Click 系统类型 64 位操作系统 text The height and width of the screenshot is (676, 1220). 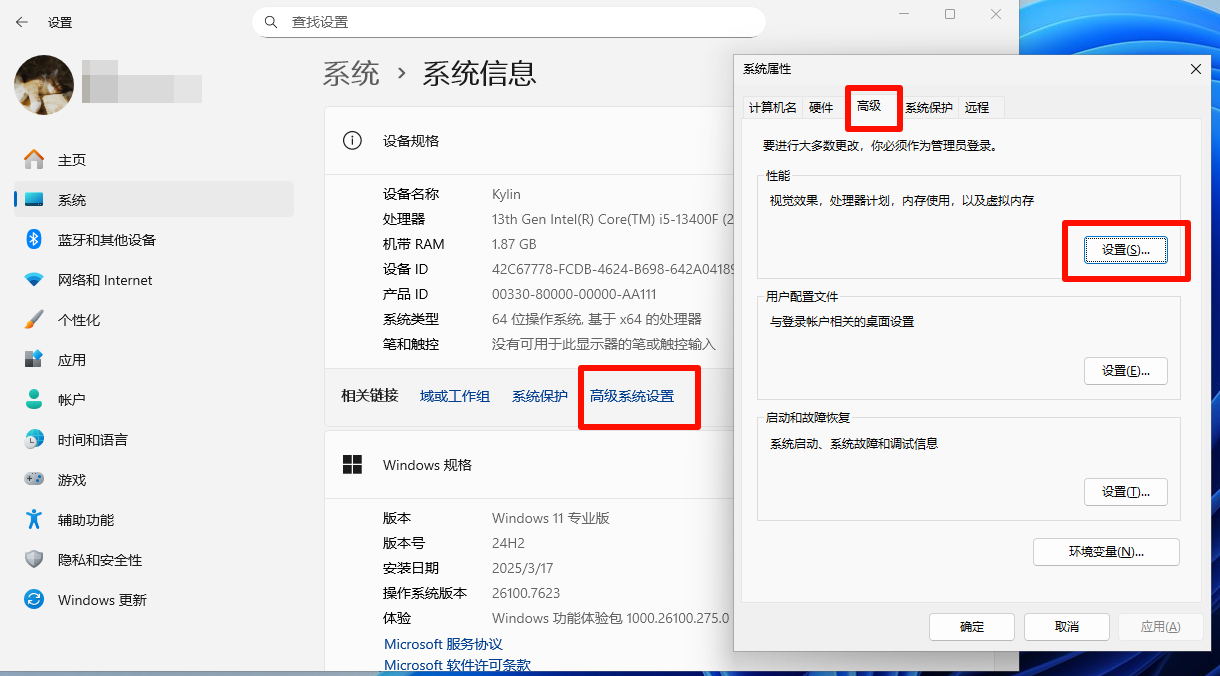597,319
